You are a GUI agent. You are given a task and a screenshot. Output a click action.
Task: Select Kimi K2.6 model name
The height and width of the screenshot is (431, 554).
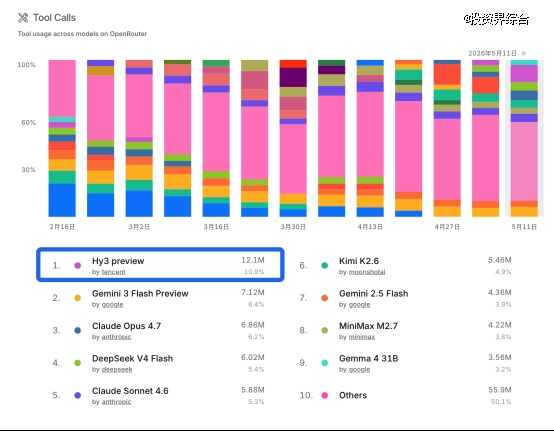coord(359,261)
